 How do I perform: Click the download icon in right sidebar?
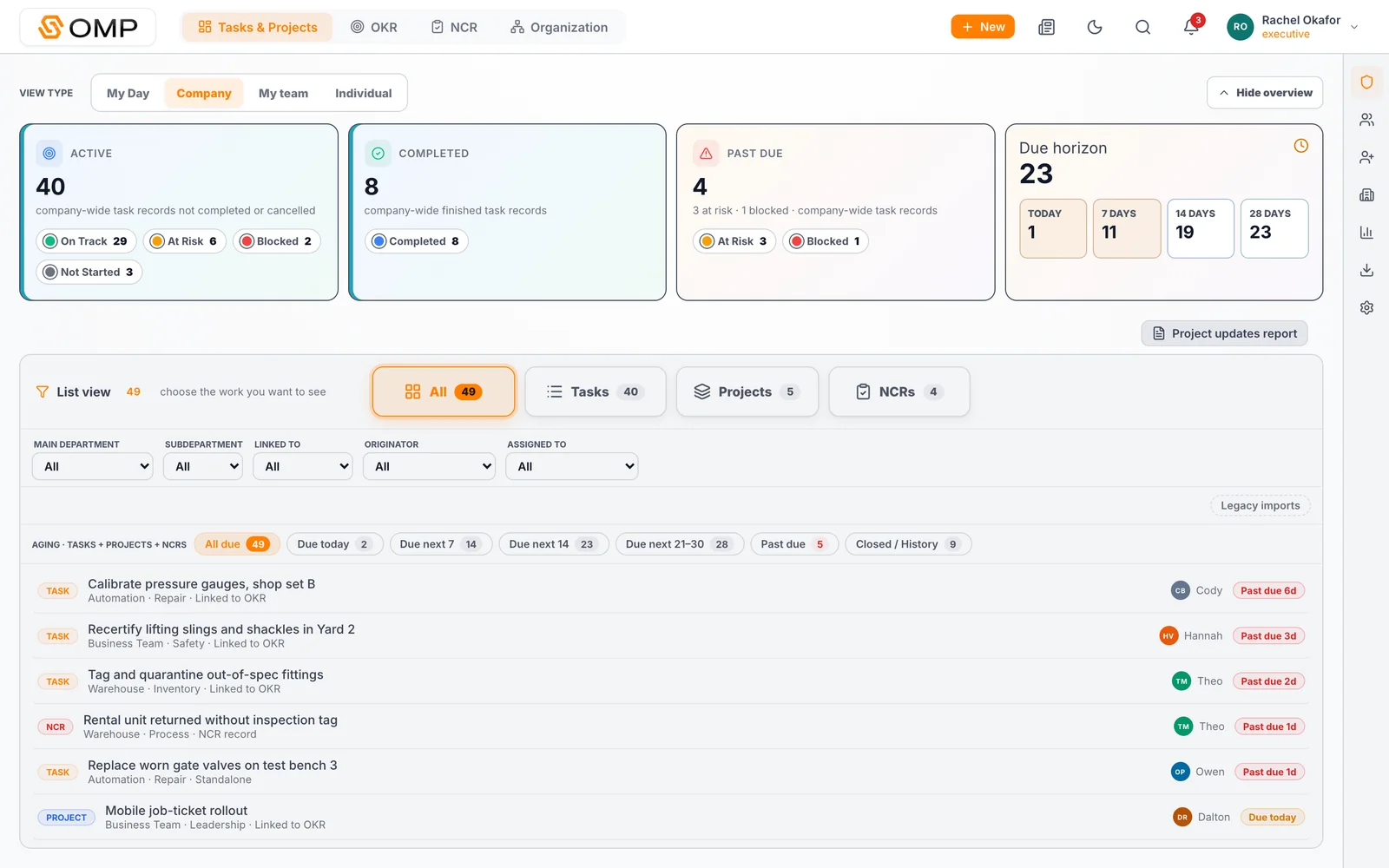pos(1366,270)
